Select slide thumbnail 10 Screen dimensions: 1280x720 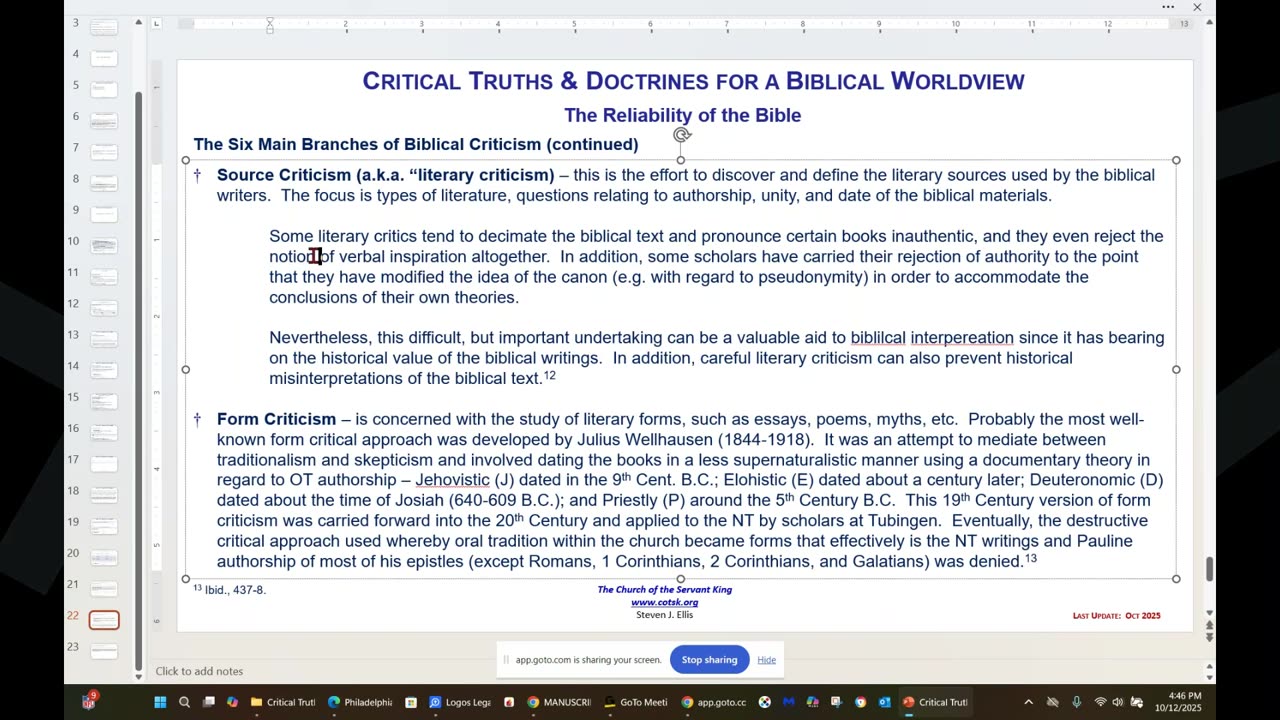[x=104, y=244]
